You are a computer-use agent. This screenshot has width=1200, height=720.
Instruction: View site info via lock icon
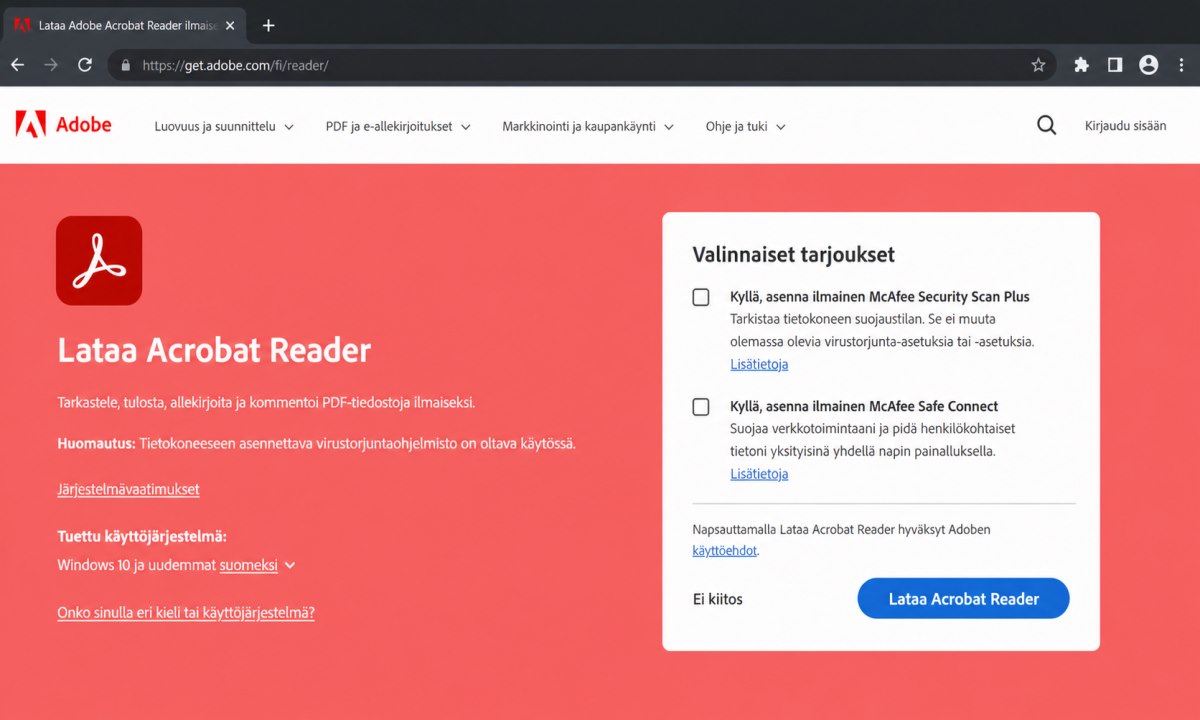(126, 65)
